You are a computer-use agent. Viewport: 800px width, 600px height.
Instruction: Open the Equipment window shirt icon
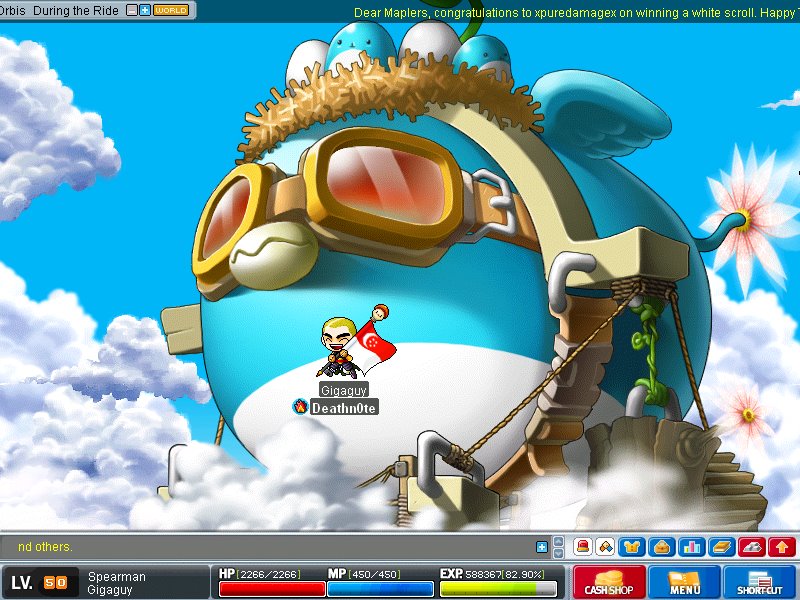(632, 547)
